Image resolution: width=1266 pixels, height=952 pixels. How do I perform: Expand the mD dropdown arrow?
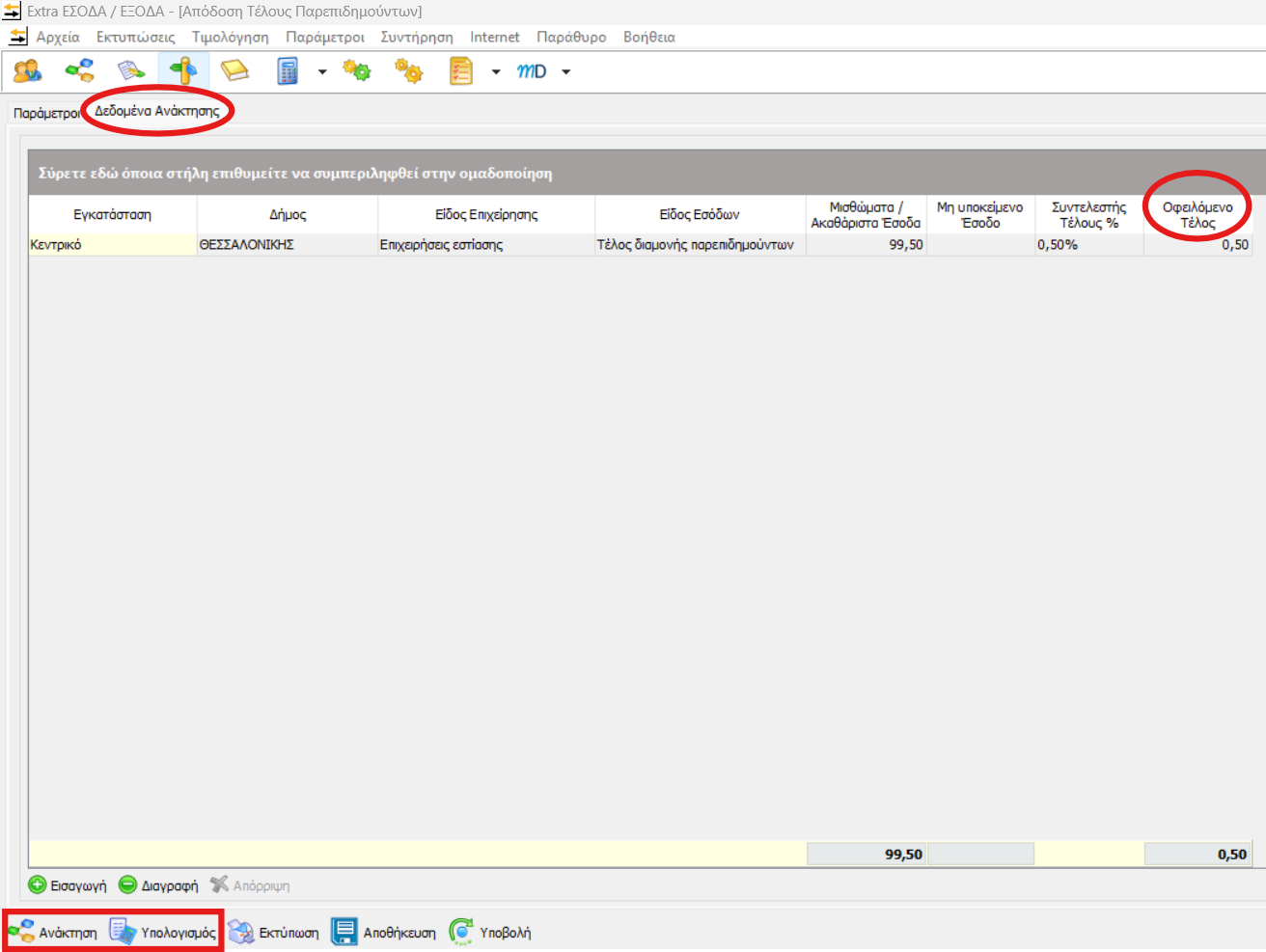566,71
